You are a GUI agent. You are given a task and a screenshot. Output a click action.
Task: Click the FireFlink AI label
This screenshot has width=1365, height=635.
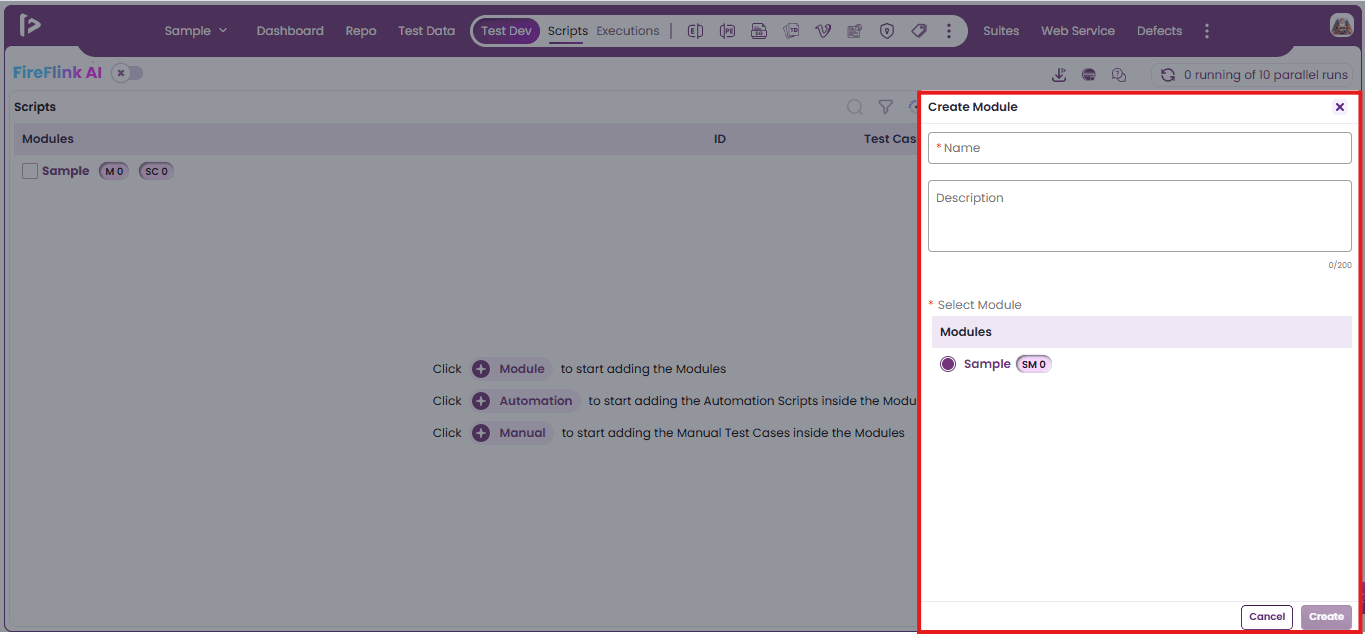(x=57, y=73)
